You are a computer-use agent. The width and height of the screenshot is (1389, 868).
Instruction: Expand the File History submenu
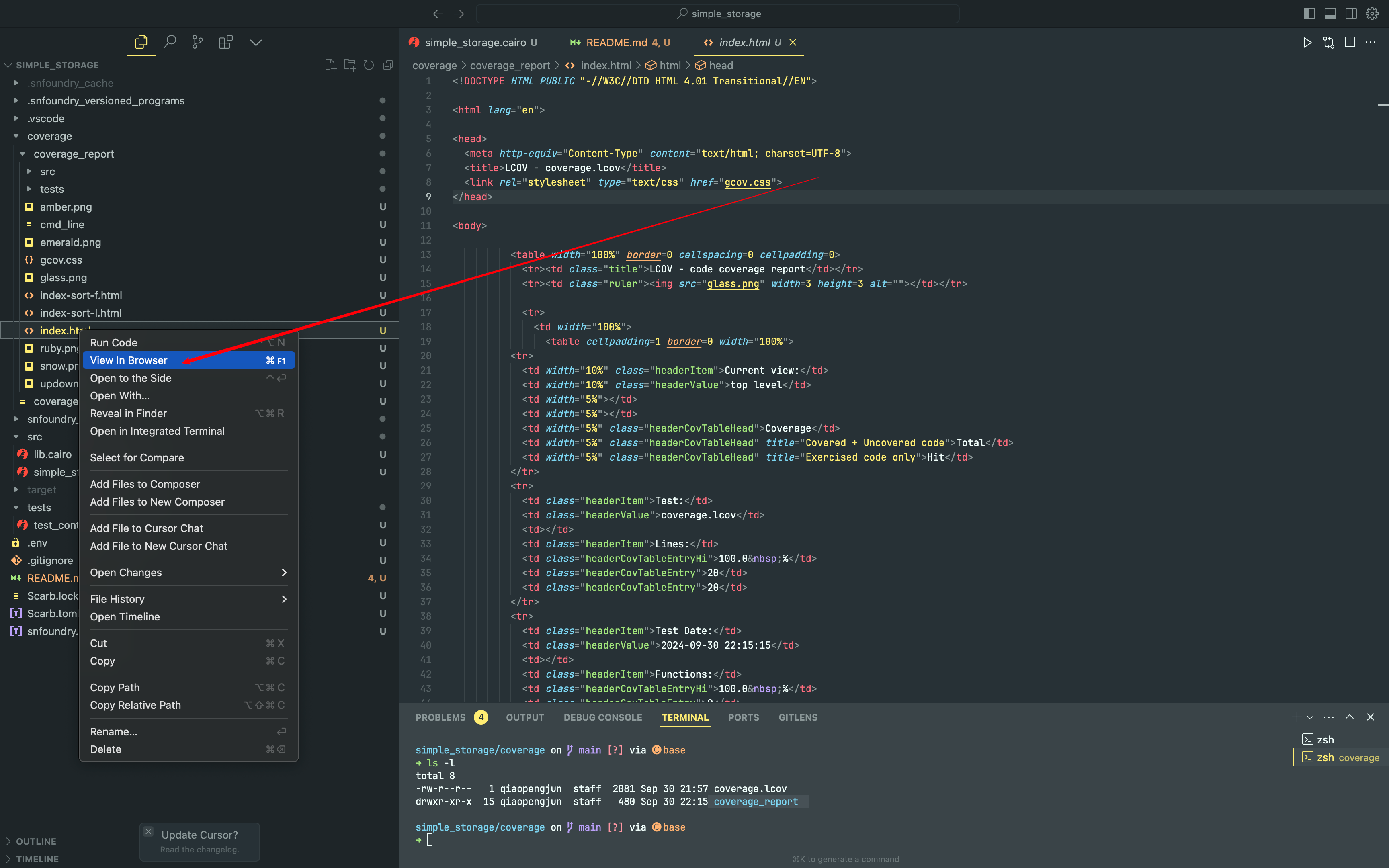coord(188,599)
